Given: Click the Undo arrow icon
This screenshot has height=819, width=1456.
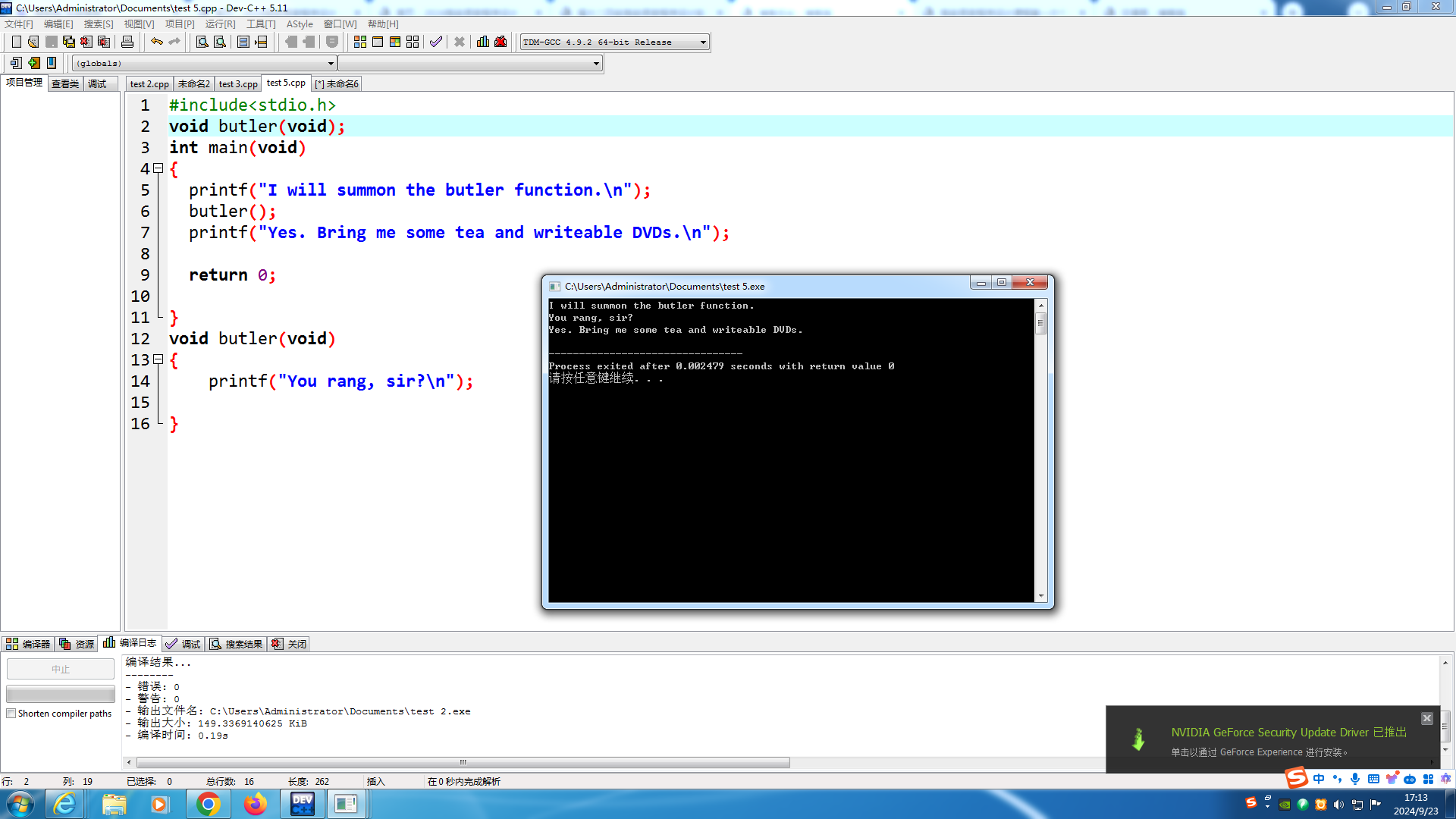Looking at the screenshot, I should click(156, 42).
